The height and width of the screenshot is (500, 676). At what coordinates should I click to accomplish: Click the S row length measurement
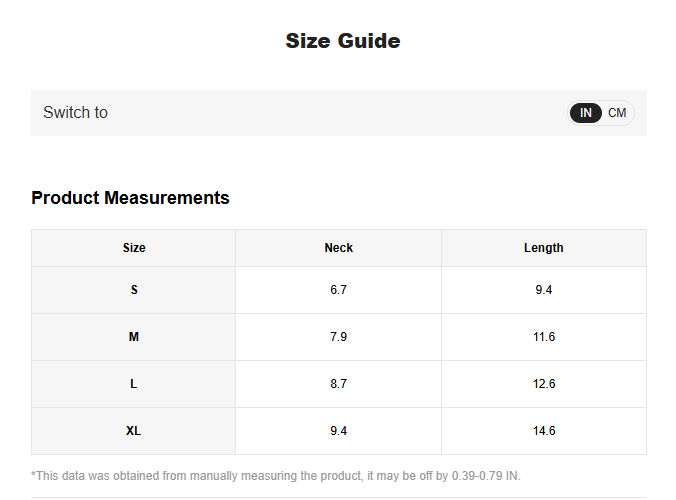[543, 290]
